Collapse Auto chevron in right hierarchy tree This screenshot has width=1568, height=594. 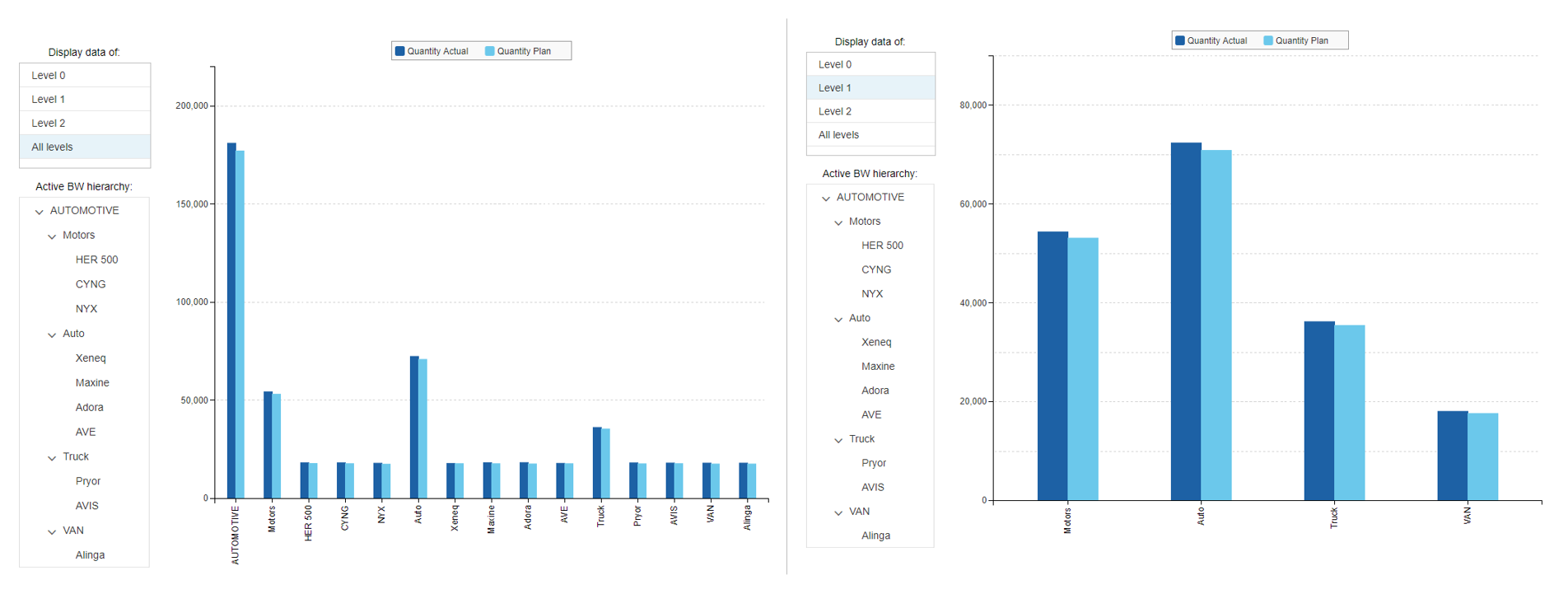tap(838, 319)
